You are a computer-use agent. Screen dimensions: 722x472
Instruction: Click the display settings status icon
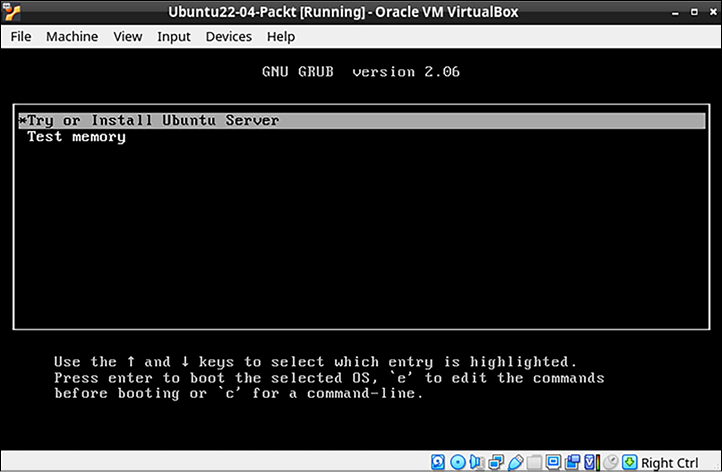point(553,462)
